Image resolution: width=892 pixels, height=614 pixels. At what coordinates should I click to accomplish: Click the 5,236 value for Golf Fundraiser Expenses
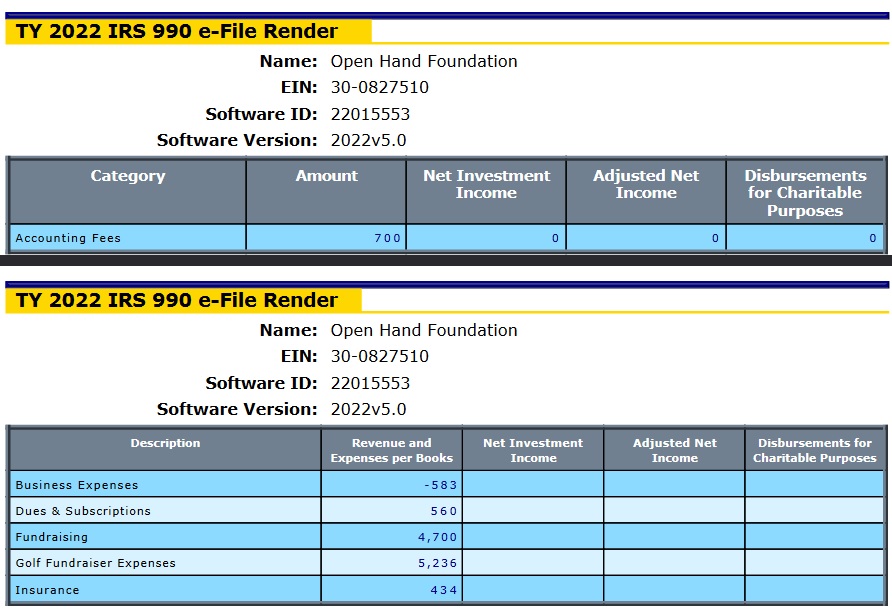tap(437, 563)
